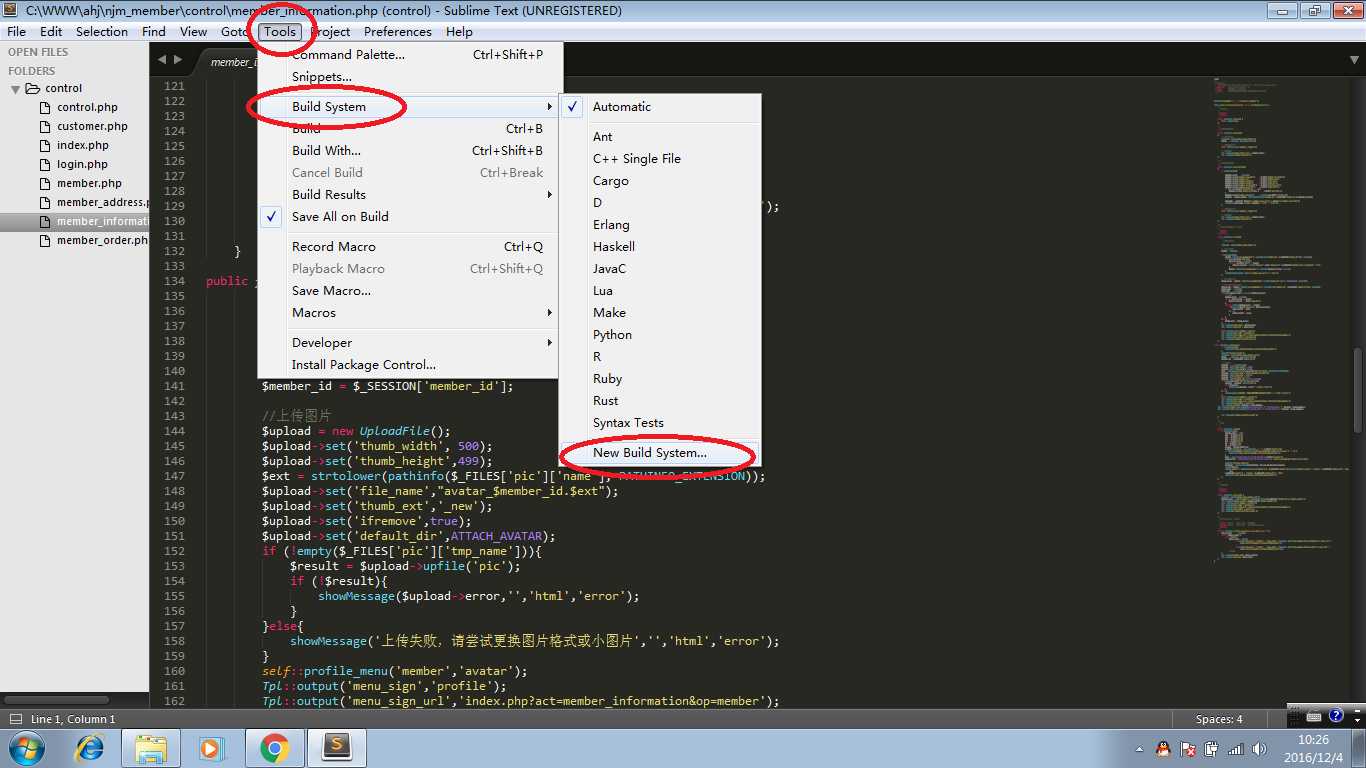
Task: Launch Internet Explorer from the taskbar
Action: click(x=91, y=747)
